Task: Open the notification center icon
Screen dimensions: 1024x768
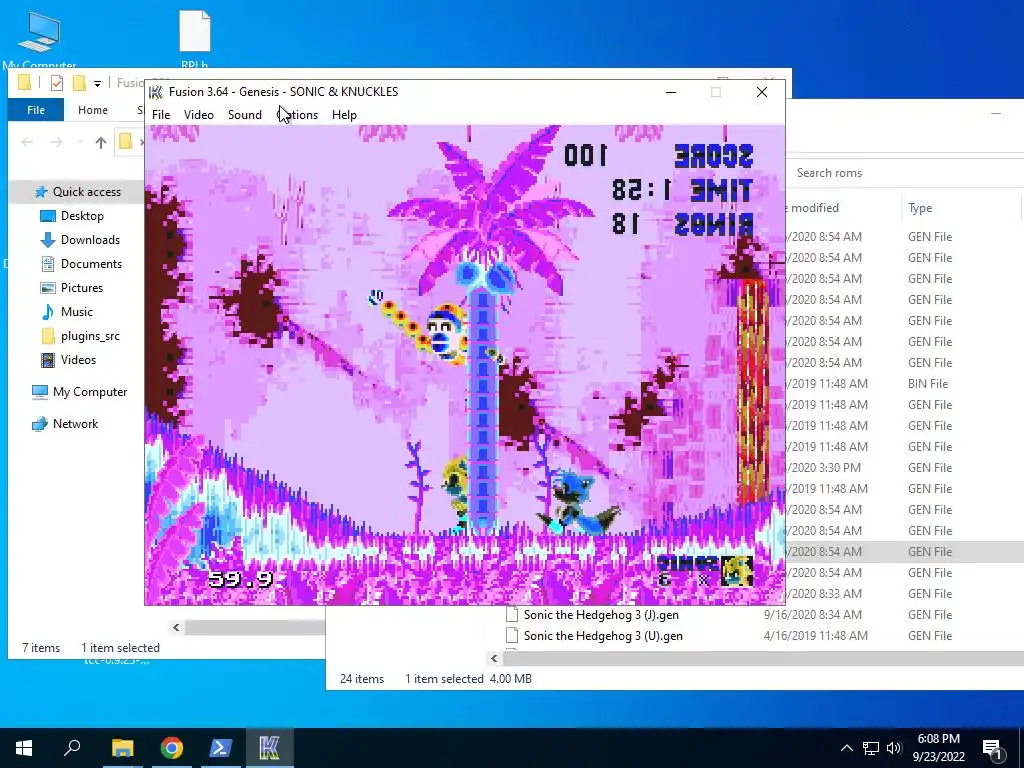Action: click(x=992, y=748)
